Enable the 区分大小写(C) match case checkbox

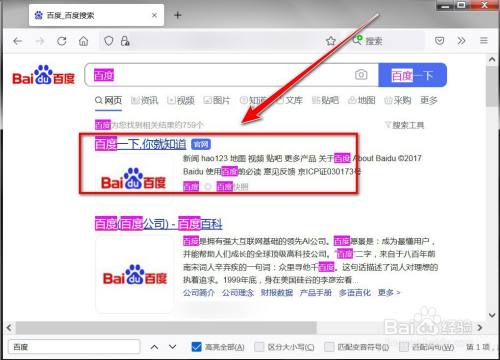tap(259, 347)
